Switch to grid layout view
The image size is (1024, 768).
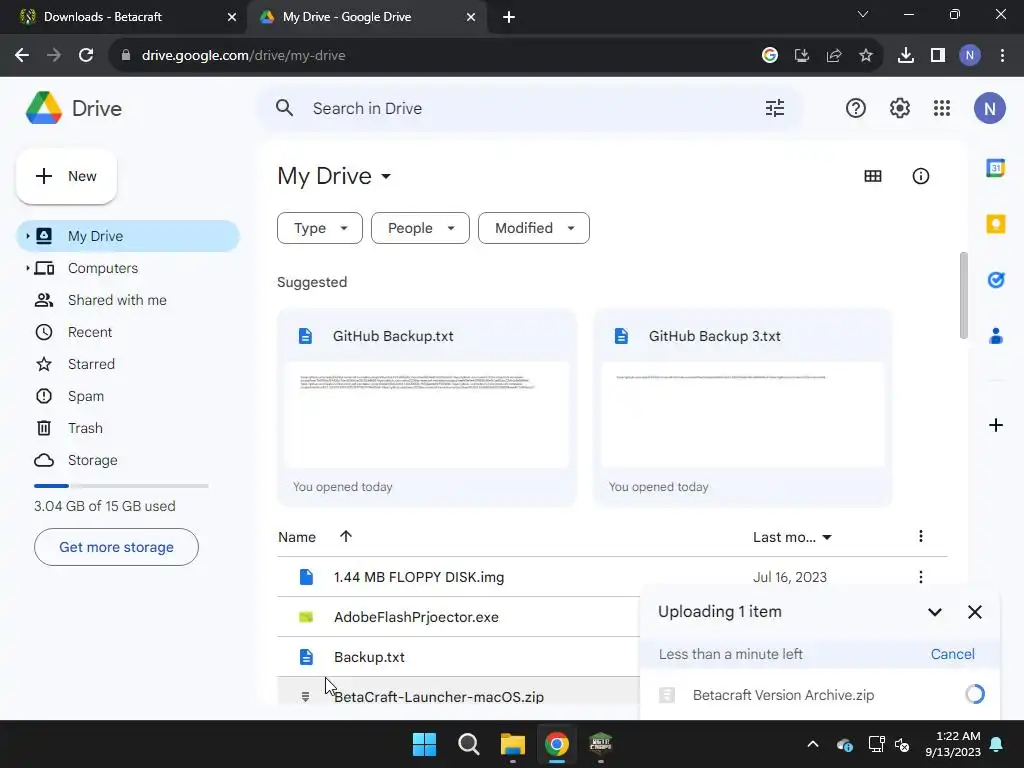tap(872, 176)
